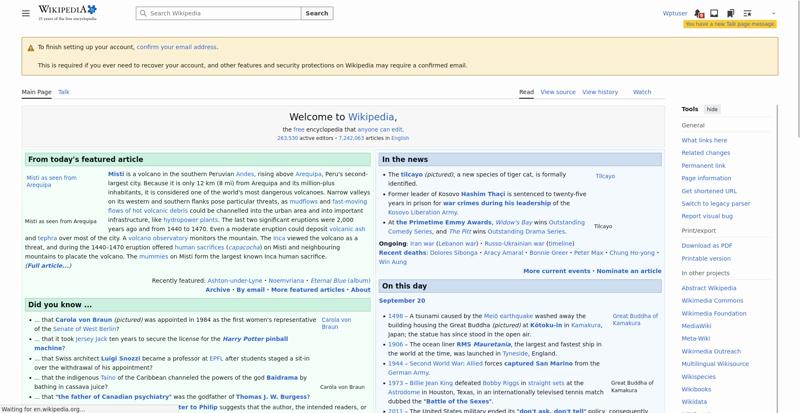Viewport: 800px width, 413px height.
Task: Click Nominate an article
Action: click(x=629, y=271)
